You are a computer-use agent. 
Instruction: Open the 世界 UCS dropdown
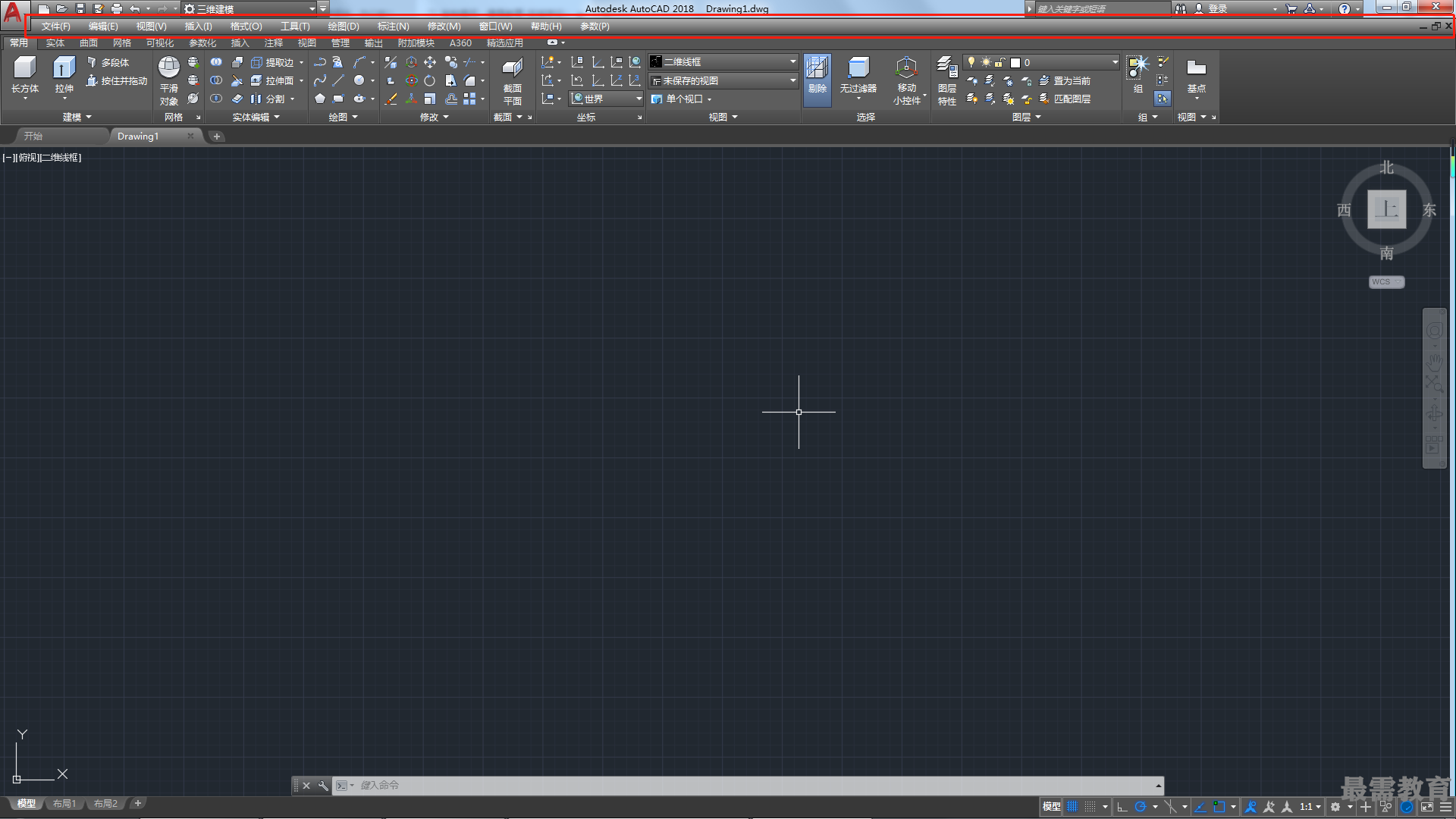click(607, 99)
